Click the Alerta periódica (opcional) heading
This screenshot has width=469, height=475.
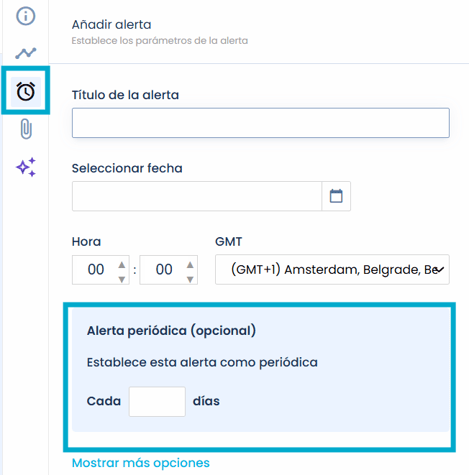171,331
